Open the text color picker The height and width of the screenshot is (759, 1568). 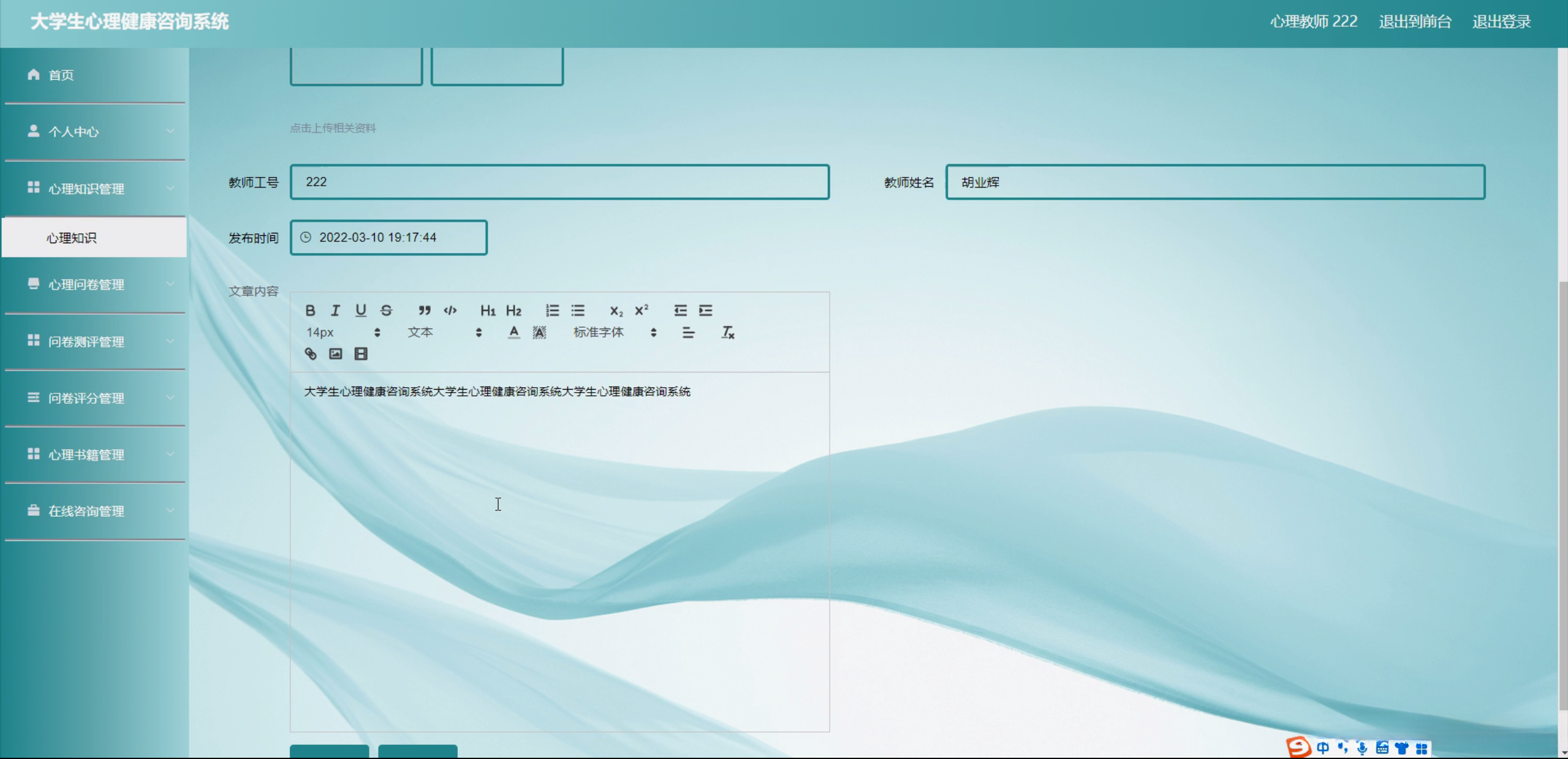pos(513,333)
